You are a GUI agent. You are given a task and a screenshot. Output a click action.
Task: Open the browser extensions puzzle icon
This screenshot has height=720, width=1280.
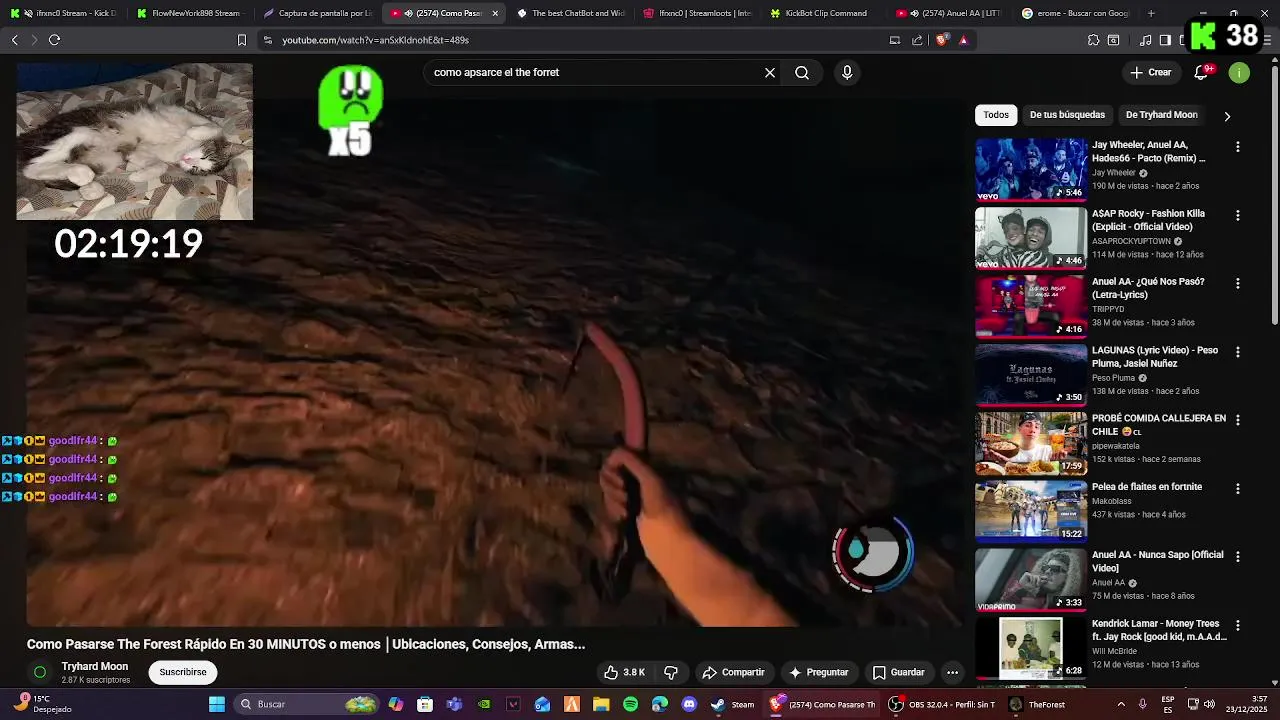1093,40
